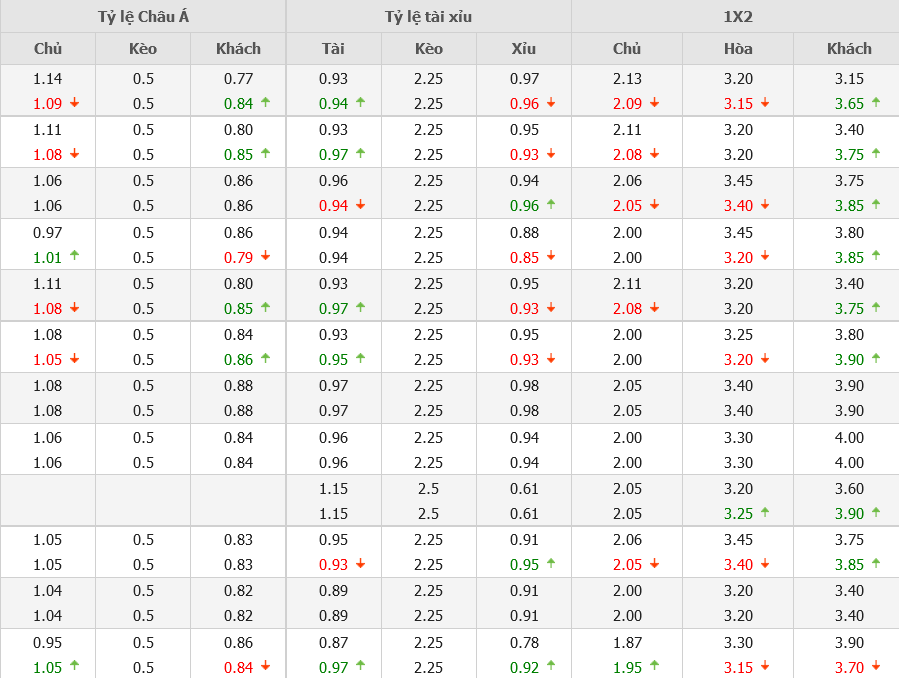Screen dimensions: 899x678
Task: Click the green up arrow beside 3.65
Action: click(x=876, y=102)
